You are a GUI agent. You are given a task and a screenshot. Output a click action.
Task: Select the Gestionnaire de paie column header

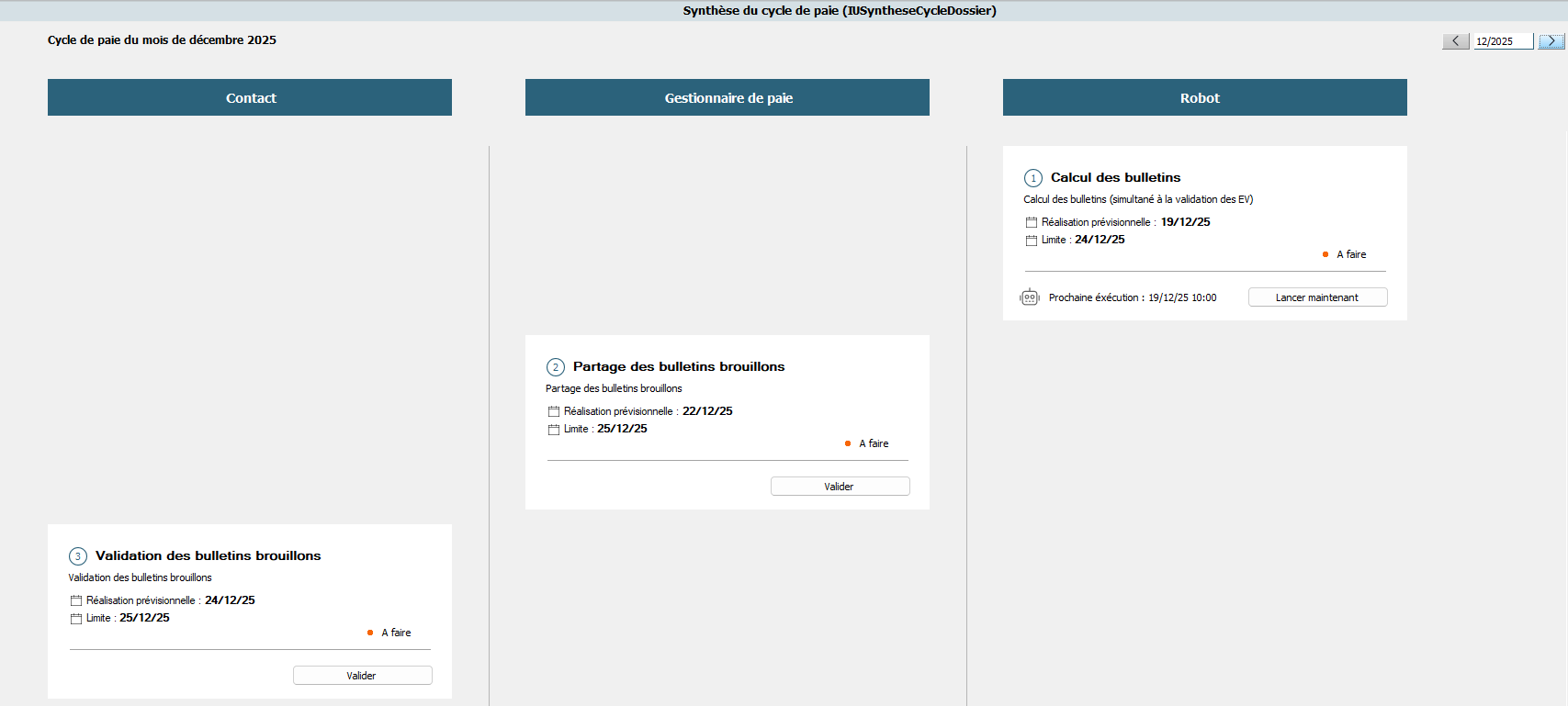[x=728, y=97]
